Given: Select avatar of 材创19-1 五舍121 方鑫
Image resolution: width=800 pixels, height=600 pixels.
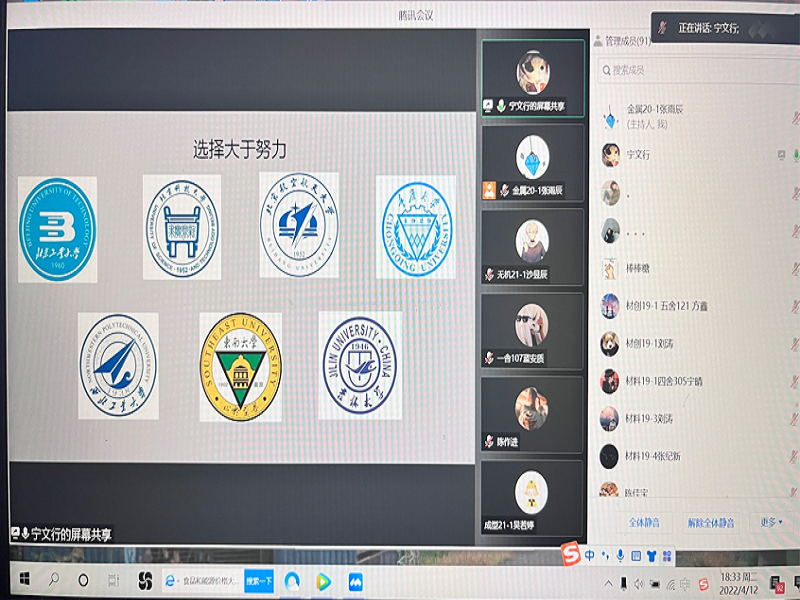Looking at the screenshot, I should tap(610, 306).
